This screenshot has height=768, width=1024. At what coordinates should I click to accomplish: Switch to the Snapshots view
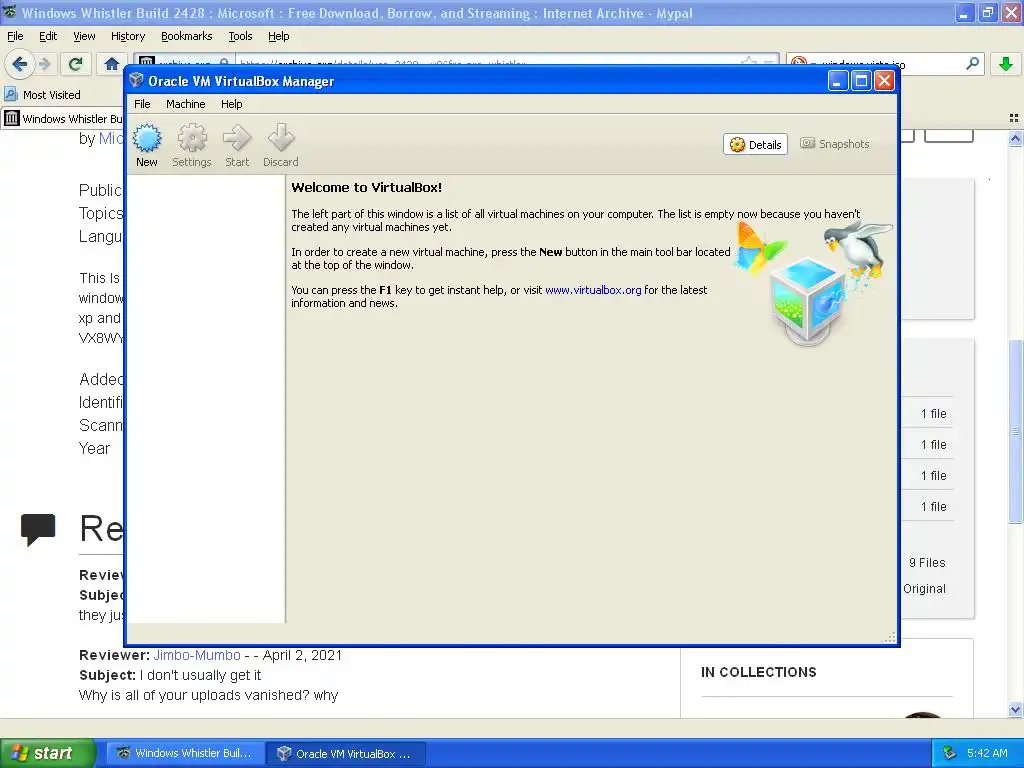tap(835, 144)
